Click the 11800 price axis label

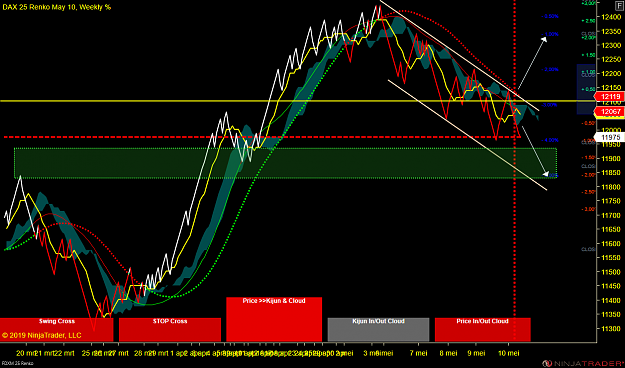(x=610, y=187)
